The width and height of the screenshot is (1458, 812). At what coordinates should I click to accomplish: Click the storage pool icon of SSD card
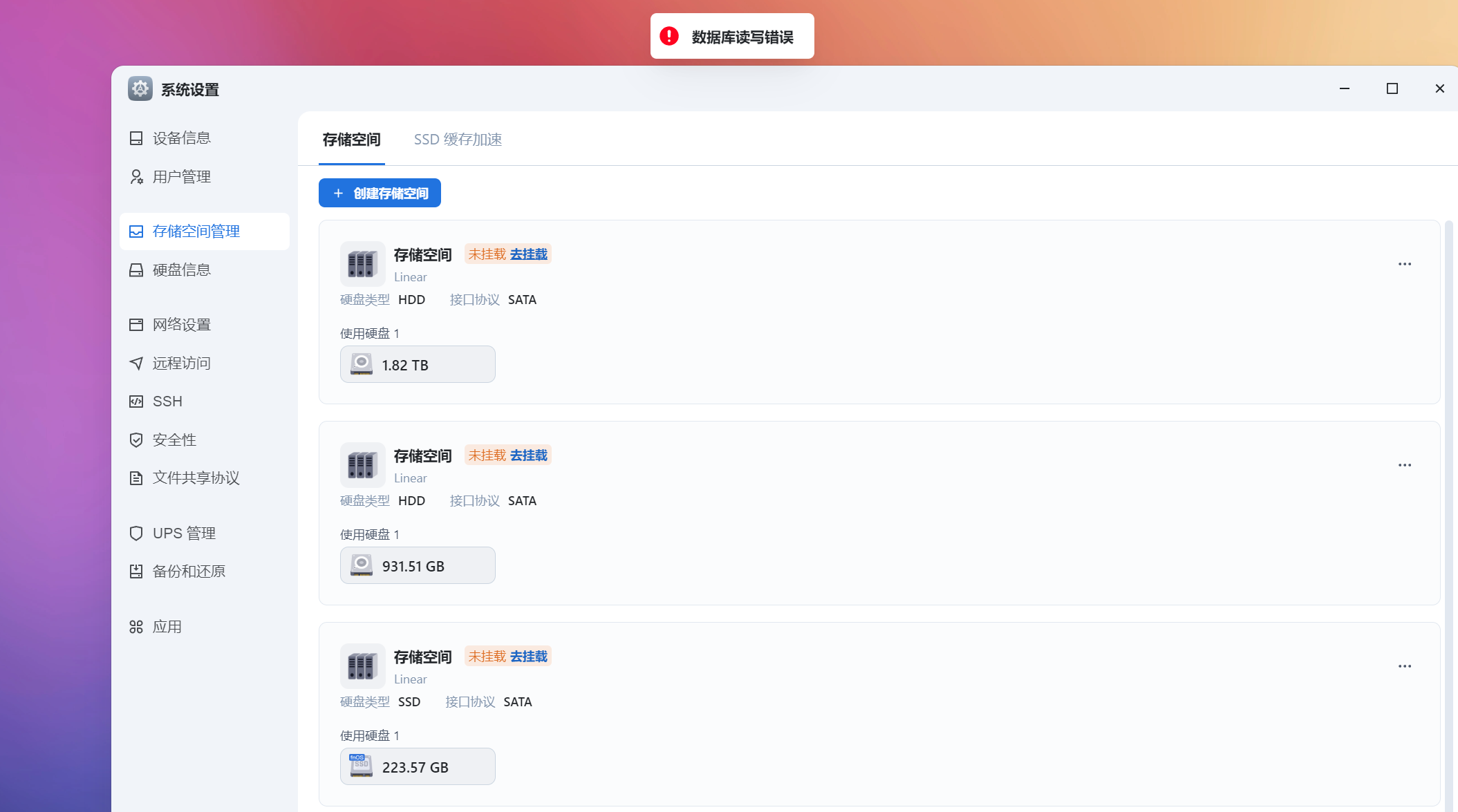tap(362, 666)
